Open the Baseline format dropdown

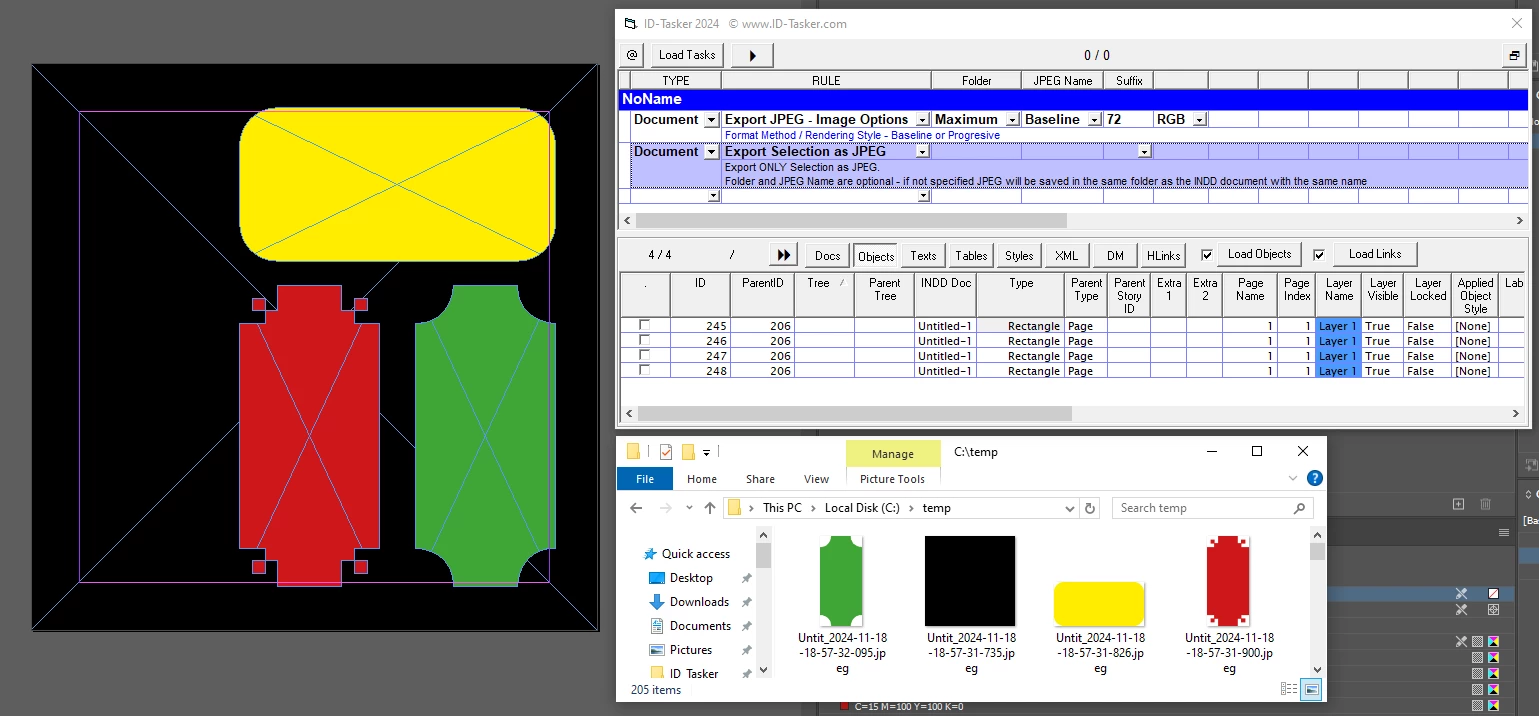(1094, 120)
